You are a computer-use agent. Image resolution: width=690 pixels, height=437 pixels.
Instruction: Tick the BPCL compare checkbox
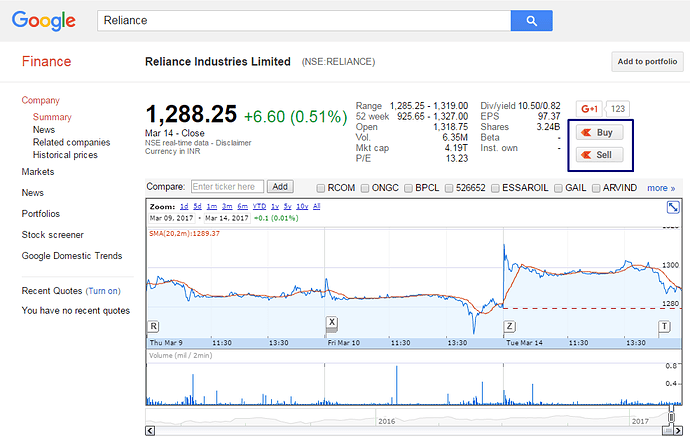(408, 188)
